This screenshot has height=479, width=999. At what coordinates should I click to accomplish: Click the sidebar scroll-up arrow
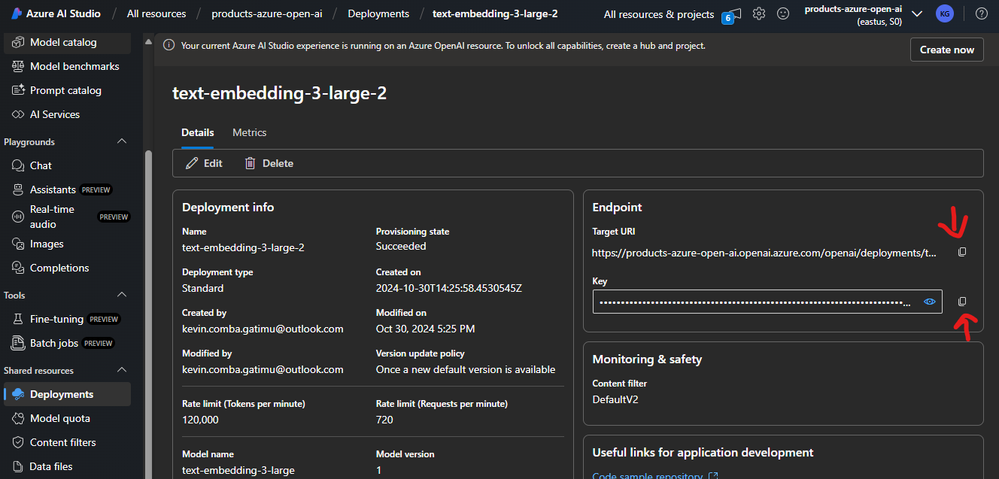tap(148, 42)
